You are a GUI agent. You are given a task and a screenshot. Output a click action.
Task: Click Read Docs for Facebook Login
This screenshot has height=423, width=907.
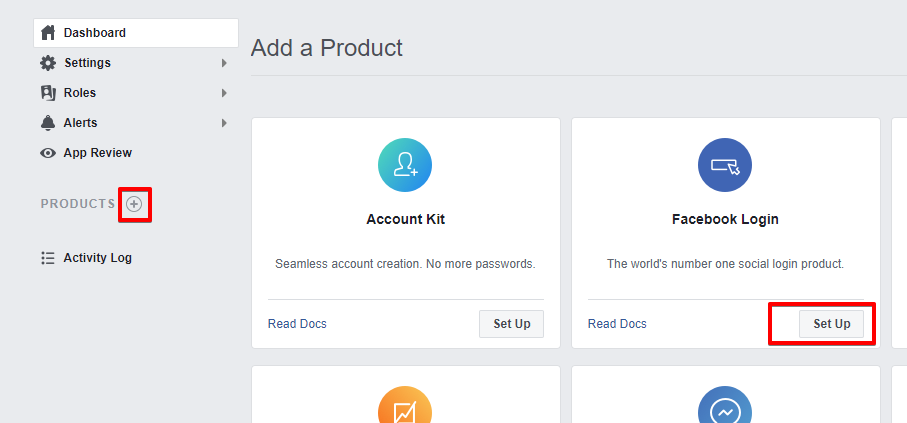[x=617, y=323]
